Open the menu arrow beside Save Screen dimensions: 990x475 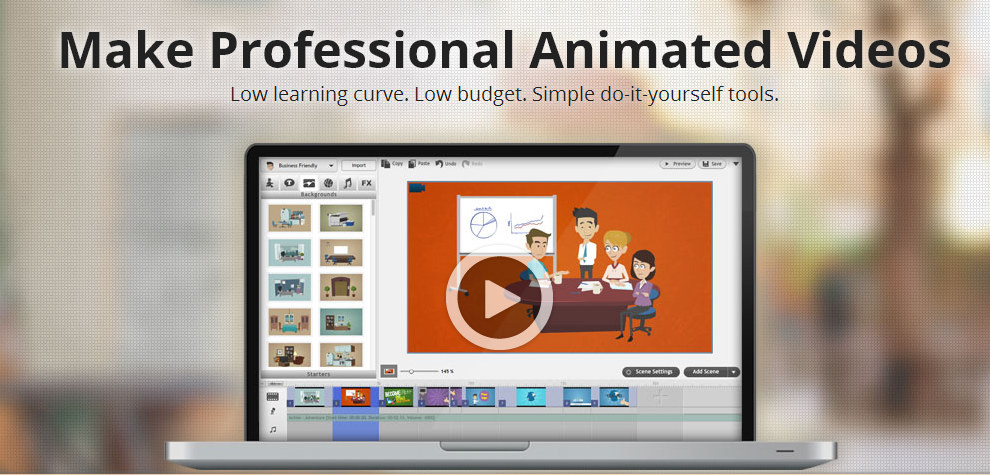click(736, 164)
